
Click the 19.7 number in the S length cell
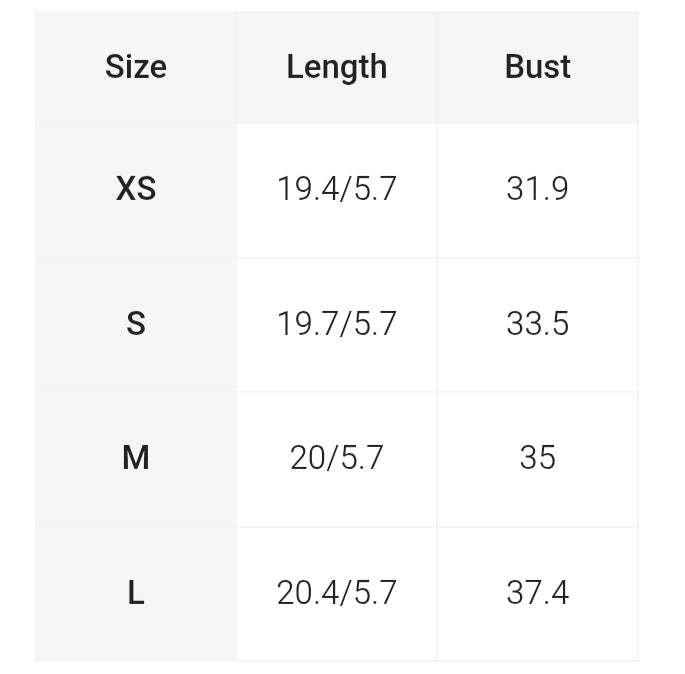(x=307, y=324)
